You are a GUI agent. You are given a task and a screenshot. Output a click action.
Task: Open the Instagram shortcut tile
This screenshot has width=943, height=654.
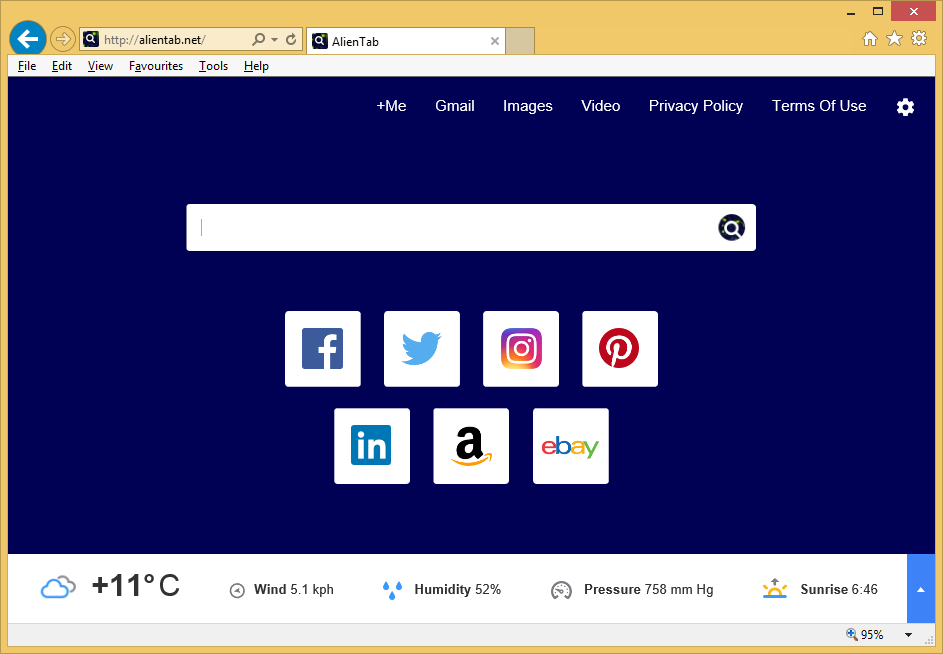coord(521,349)
